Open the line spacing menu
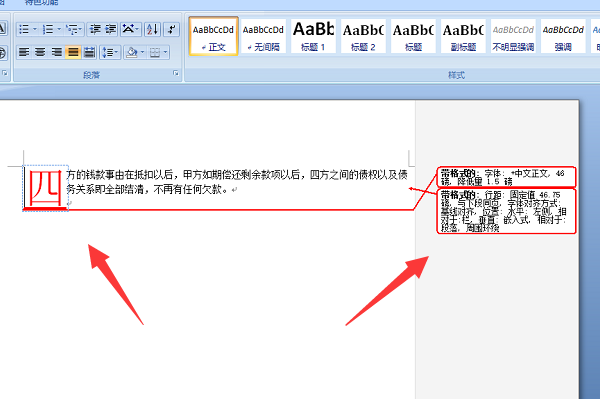 coord(110,52)
